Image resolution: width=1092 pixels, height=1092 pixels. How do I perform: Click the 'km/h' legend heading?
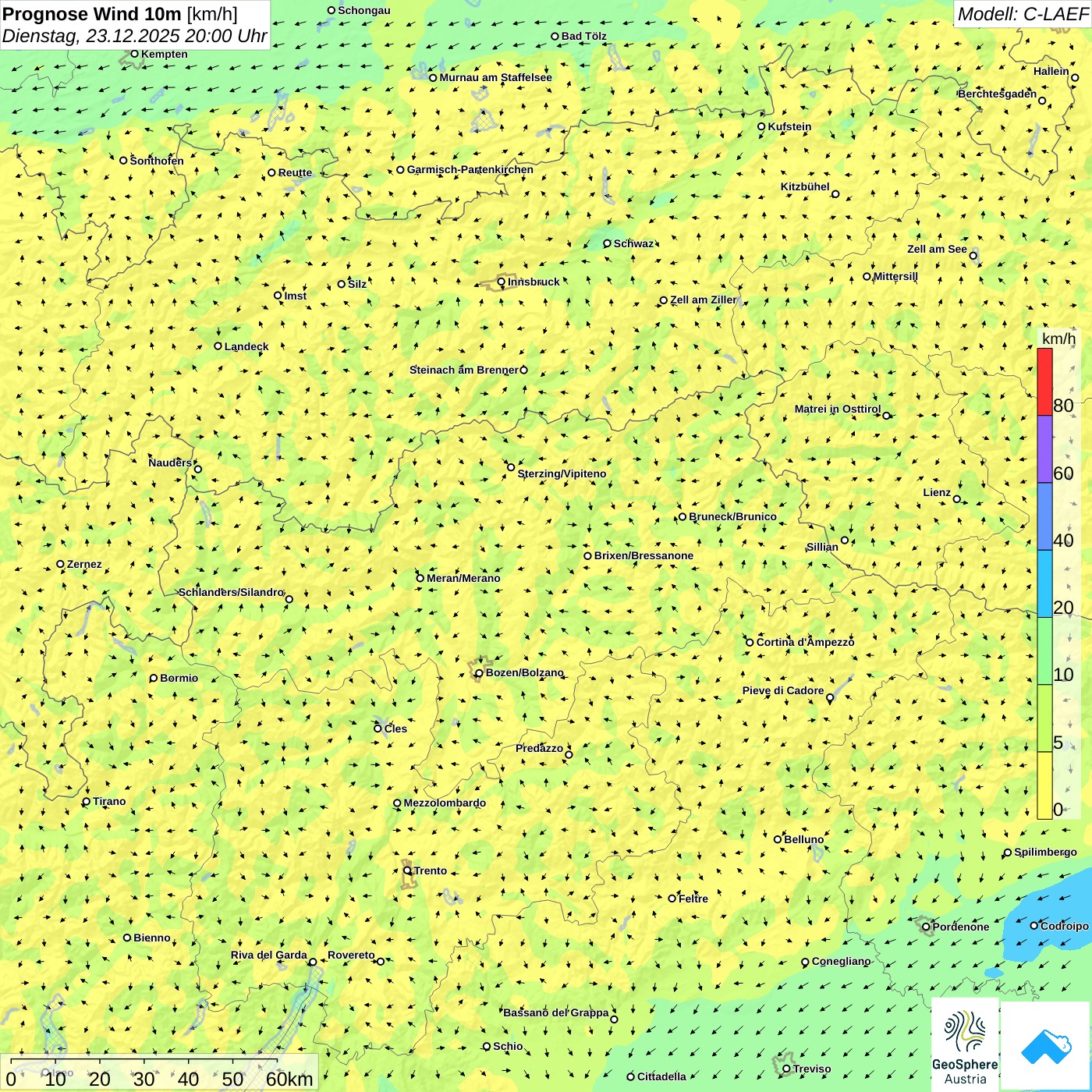coord(1058,339)
